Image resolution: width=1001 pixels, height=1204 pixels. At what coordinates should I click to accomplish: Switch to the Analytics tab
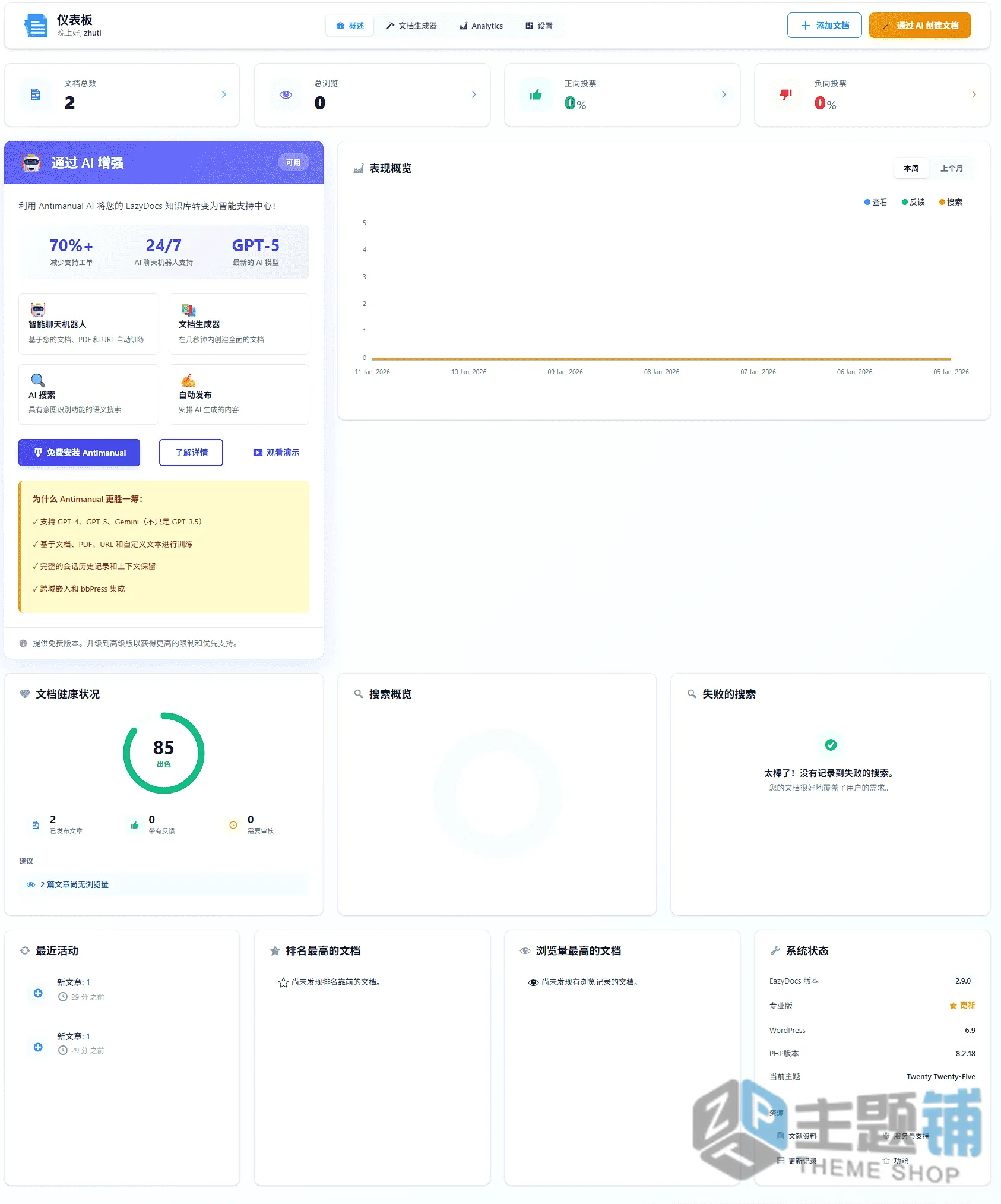pyautogui.click(x=481, y=26)
